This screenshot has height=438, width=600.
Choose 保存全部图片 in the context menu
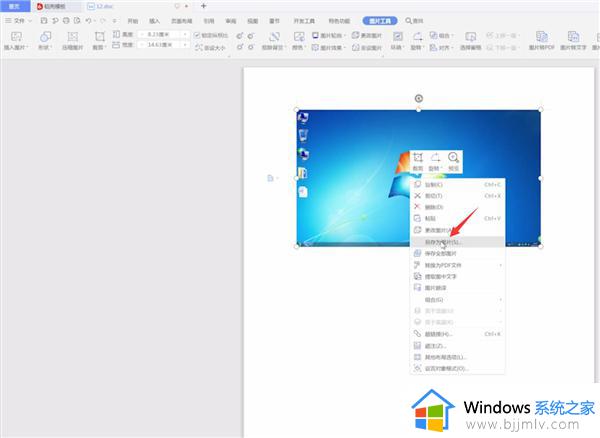pos(458,253)
